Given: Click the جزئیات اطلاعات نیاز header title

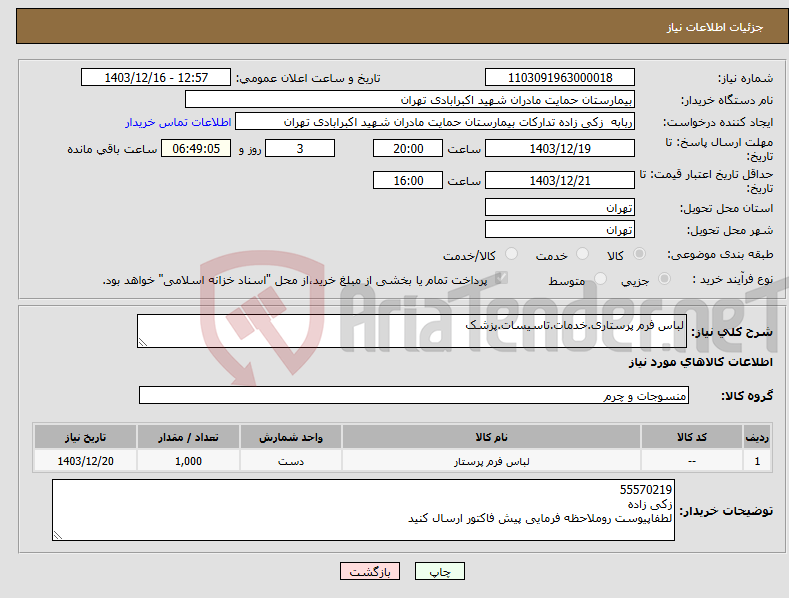Looking at the screenshot, I should pos(715,27).
